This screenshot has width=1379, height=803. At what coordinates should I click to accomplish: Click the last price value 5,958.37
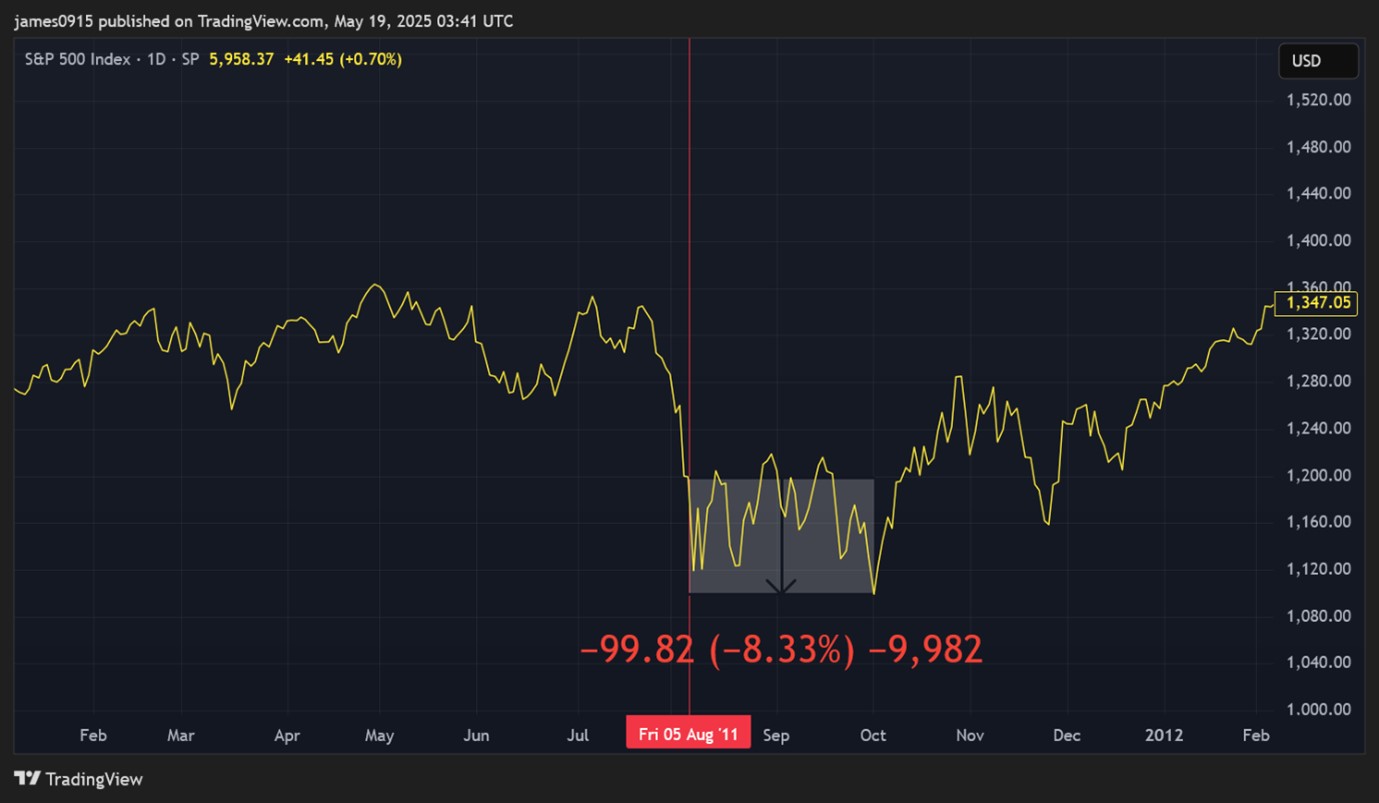point(241,60)
